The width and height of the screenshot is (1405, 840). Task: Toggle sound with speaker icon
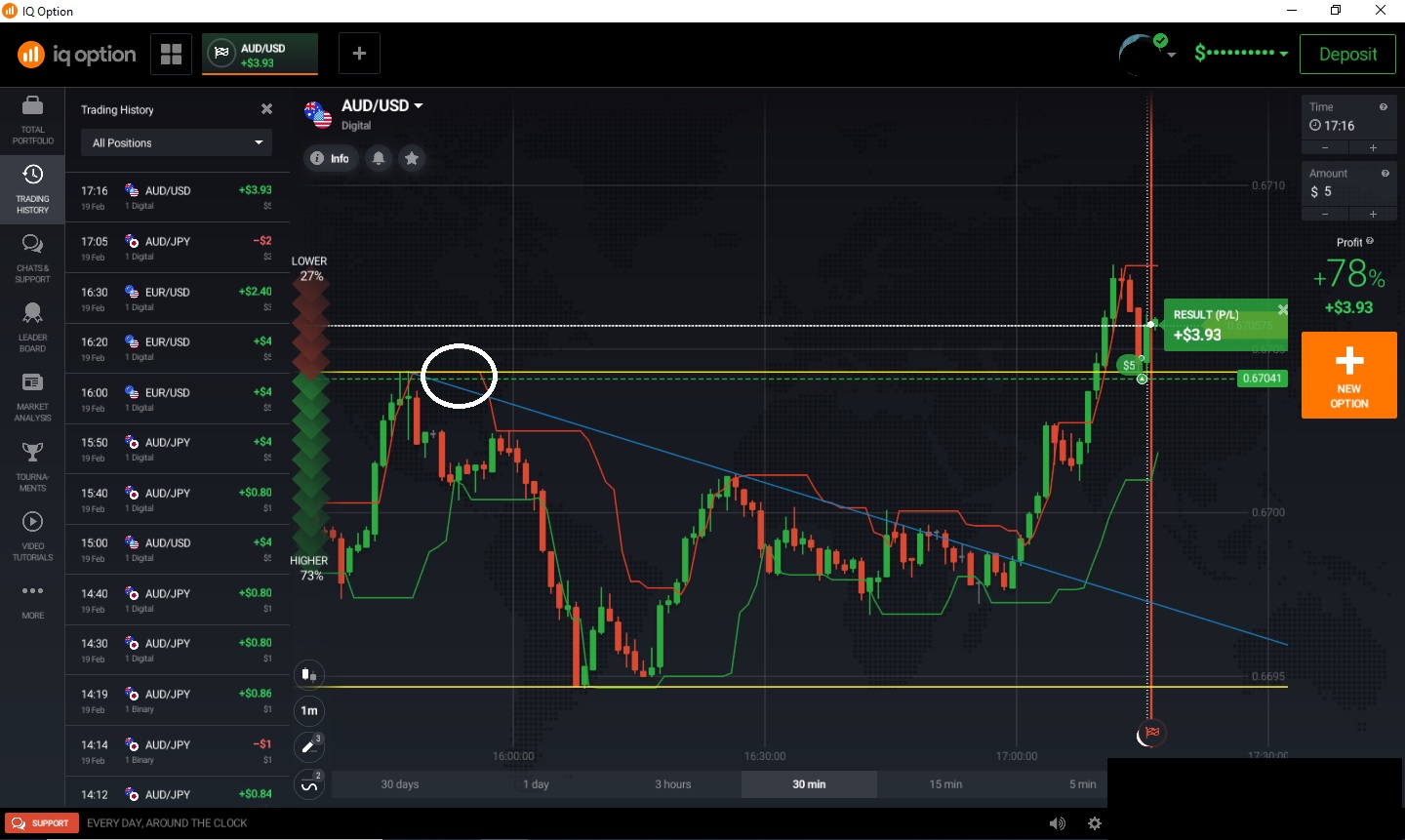click(1058, 823)
